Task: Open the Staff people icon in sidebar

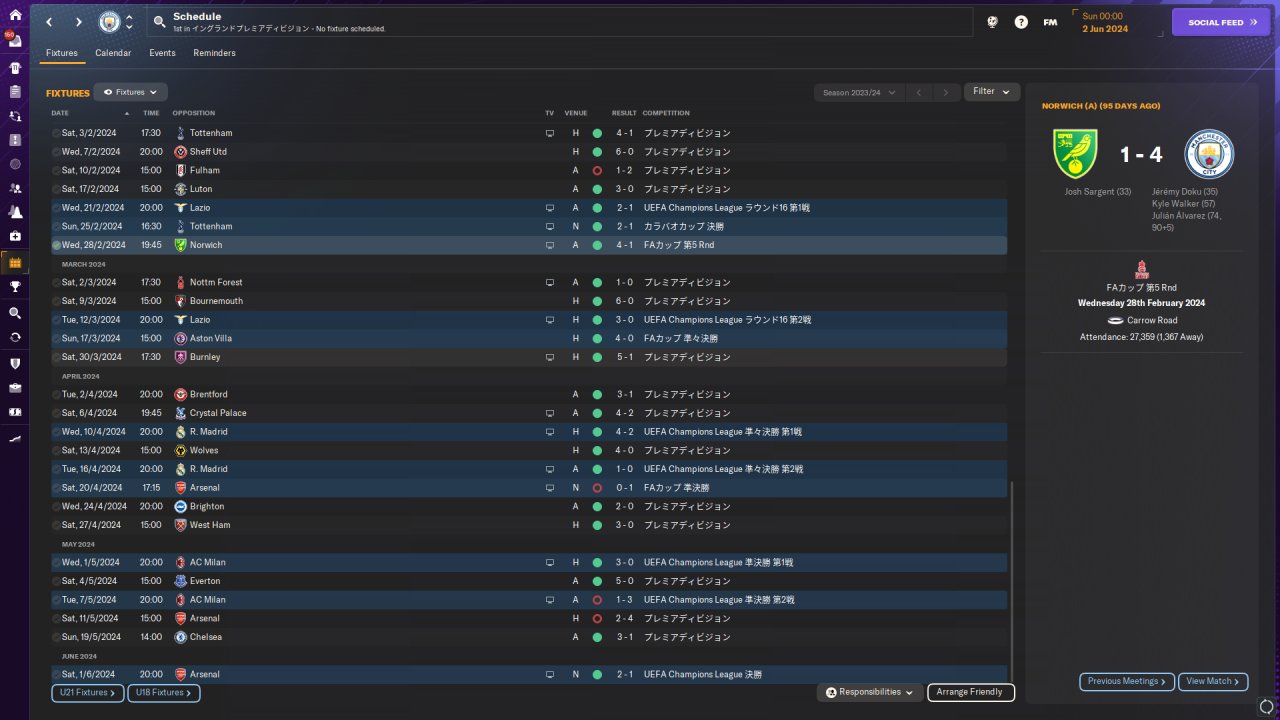Action: [15, 188]
